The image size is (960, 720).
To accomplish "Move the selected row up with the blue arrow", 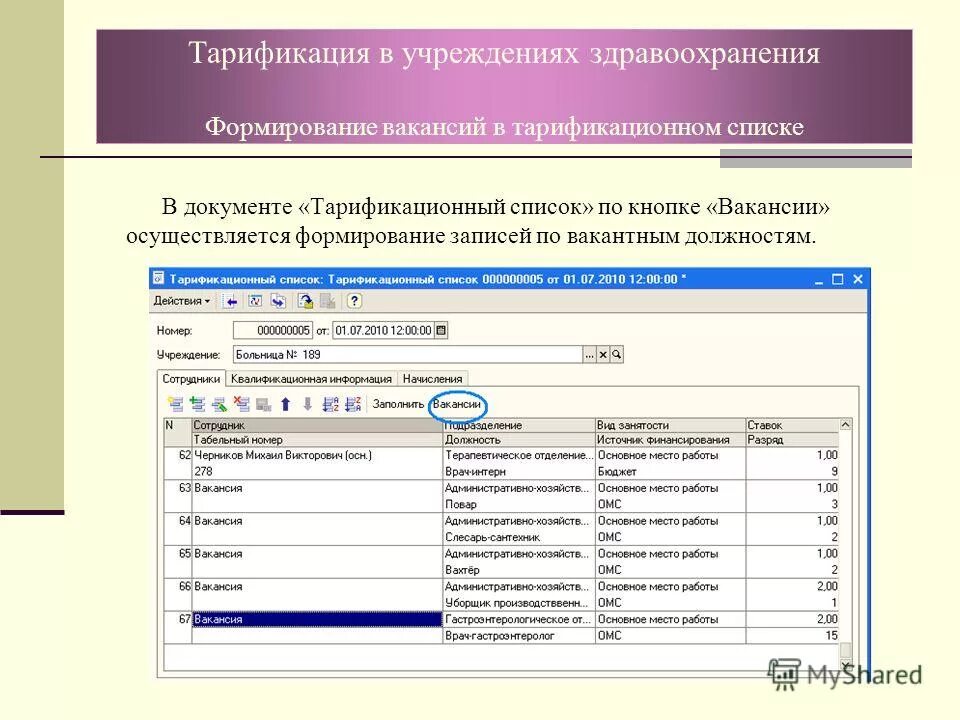I will pyautogui.click(x=286, y=405).
